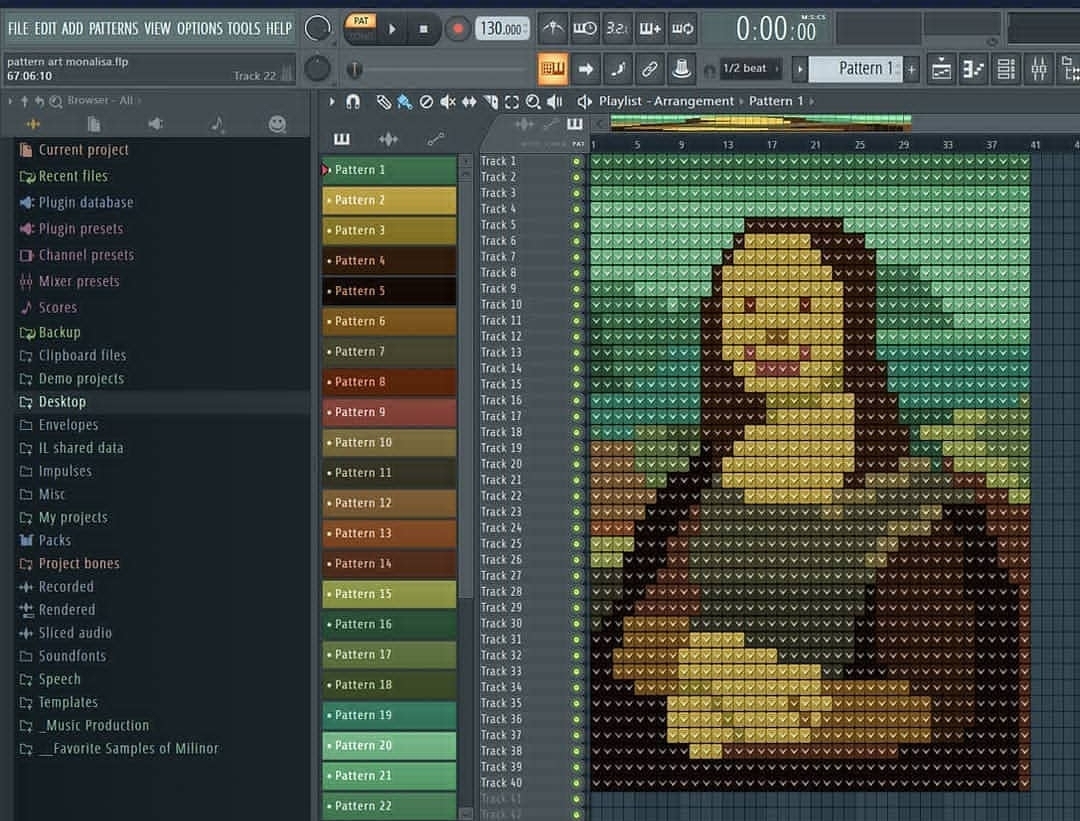This screenshot has height=821, width=1080.
Task: Select the Zoom tool in playlist toolbar
Action: (x=533, y=102)
